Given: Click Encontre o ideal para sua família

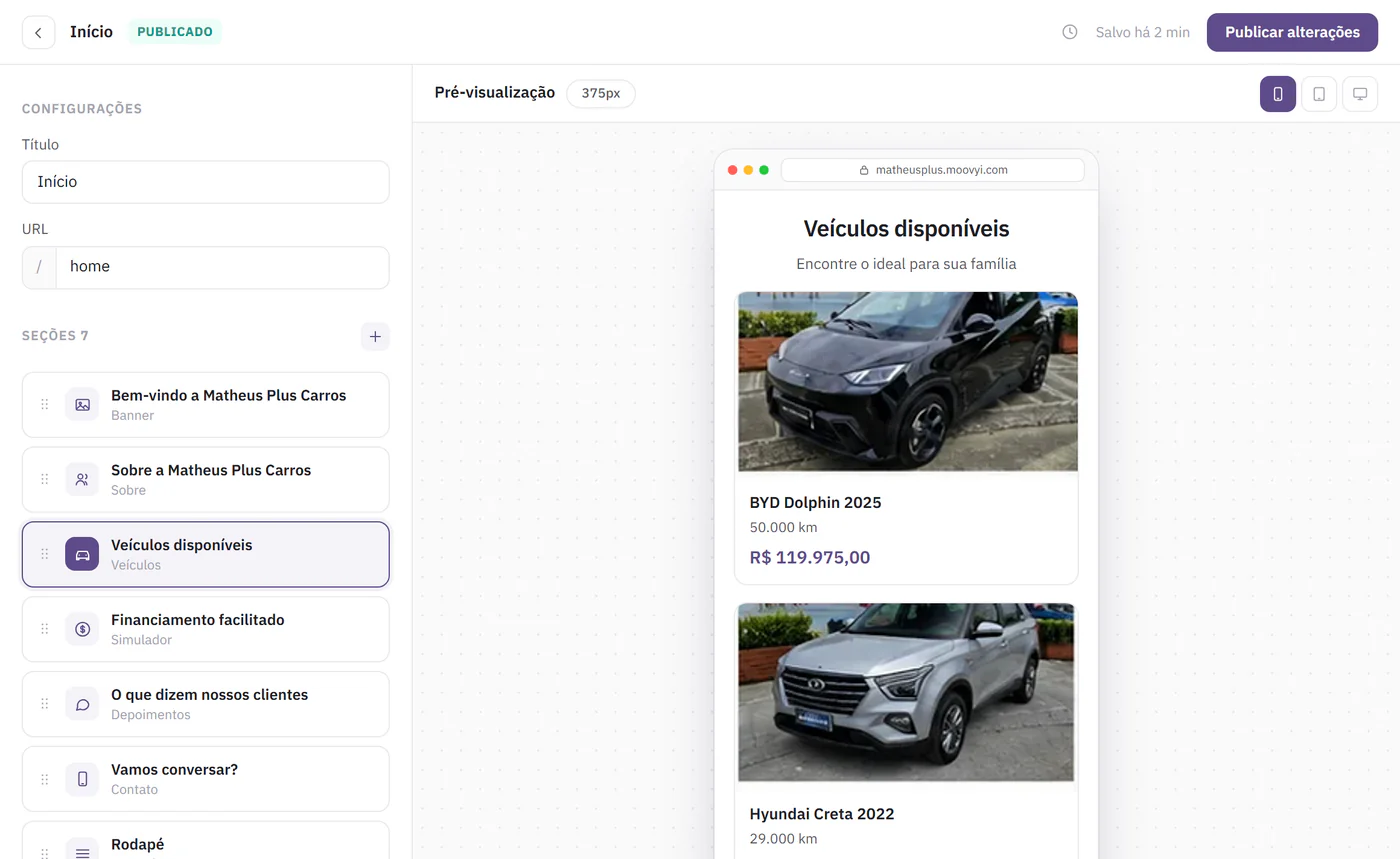Looking at the screenshot, I should tap(906, 264).
